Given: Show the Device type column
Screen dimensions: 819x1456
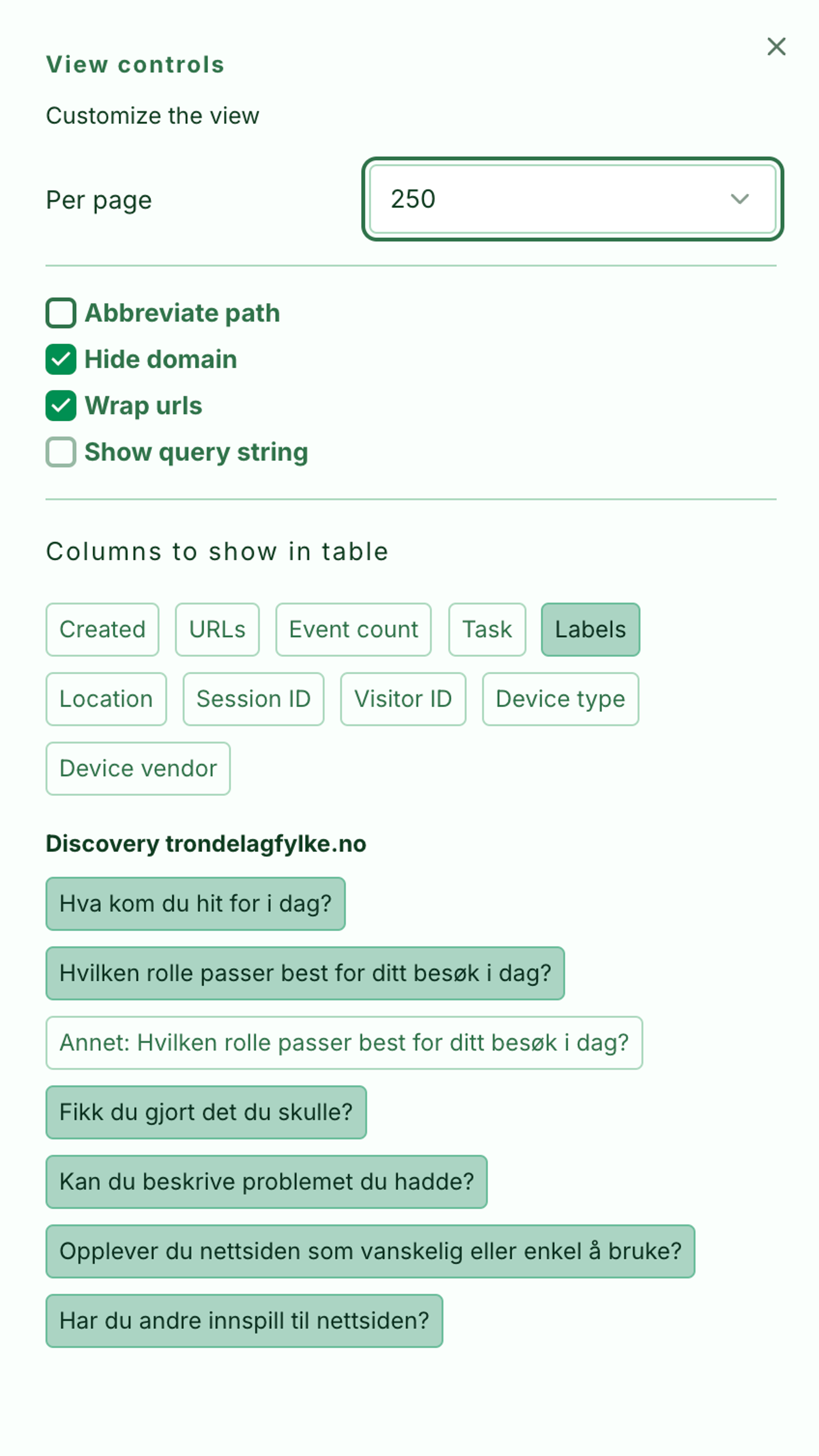Looking at the screenshot, I should click(x=560, y=699).
